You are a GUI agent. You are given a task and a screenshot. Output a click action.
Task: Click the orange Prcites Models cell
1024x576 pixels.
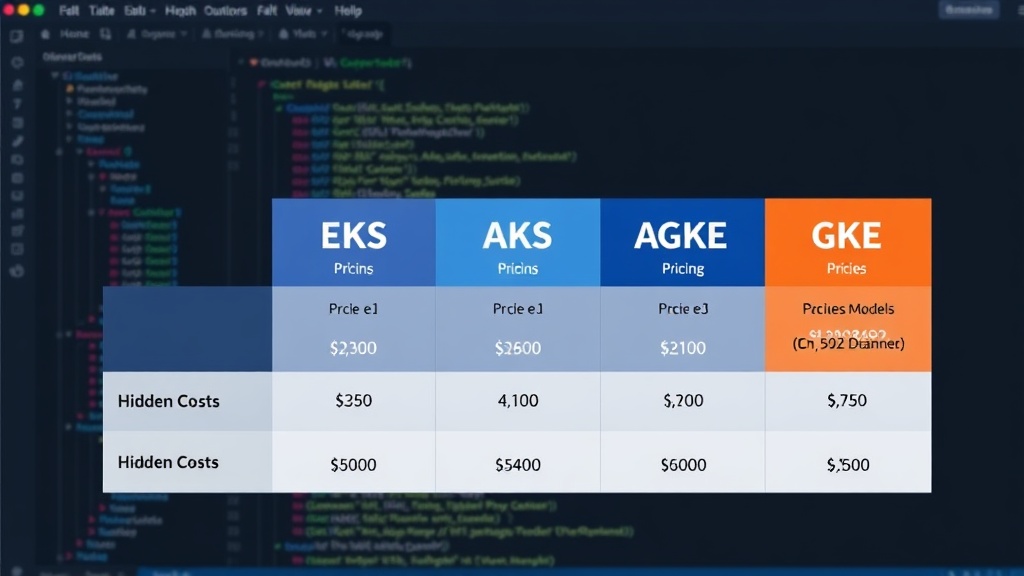848,329
